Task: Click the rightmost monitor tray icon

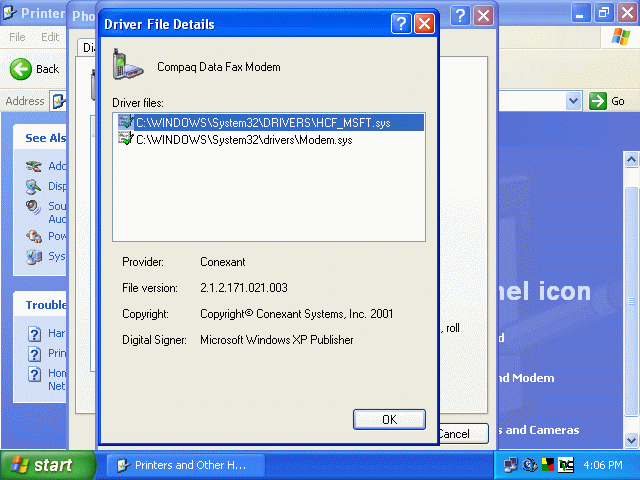Action: [566, 464]
